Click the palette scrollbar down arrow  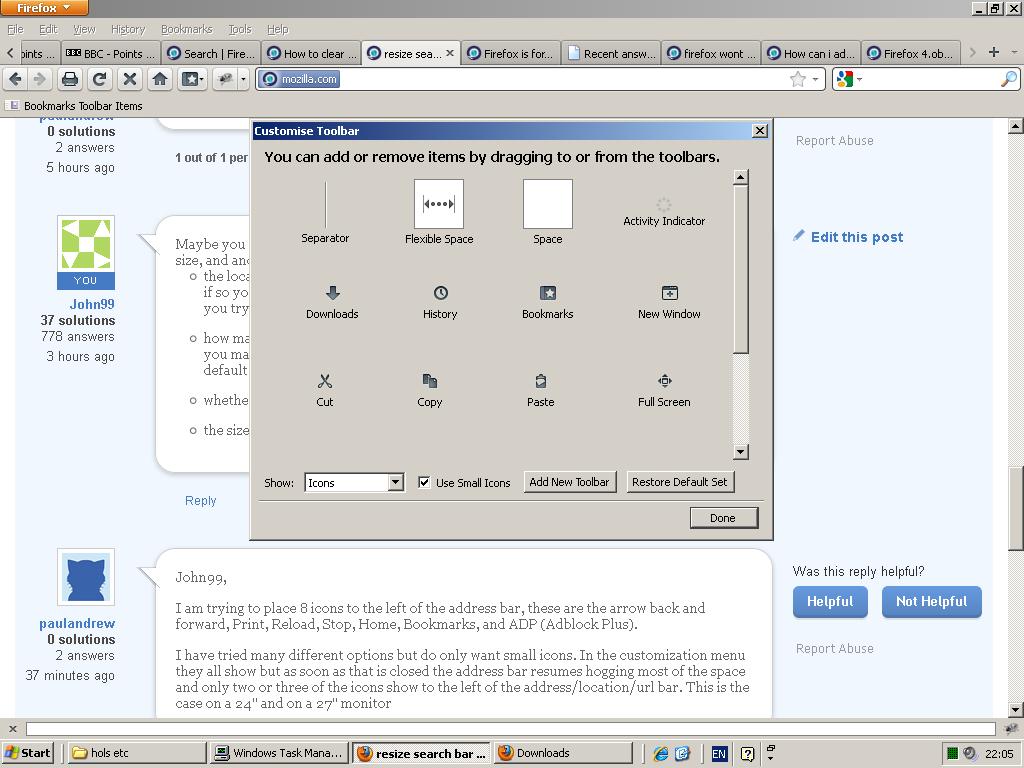tap(741, 452)
